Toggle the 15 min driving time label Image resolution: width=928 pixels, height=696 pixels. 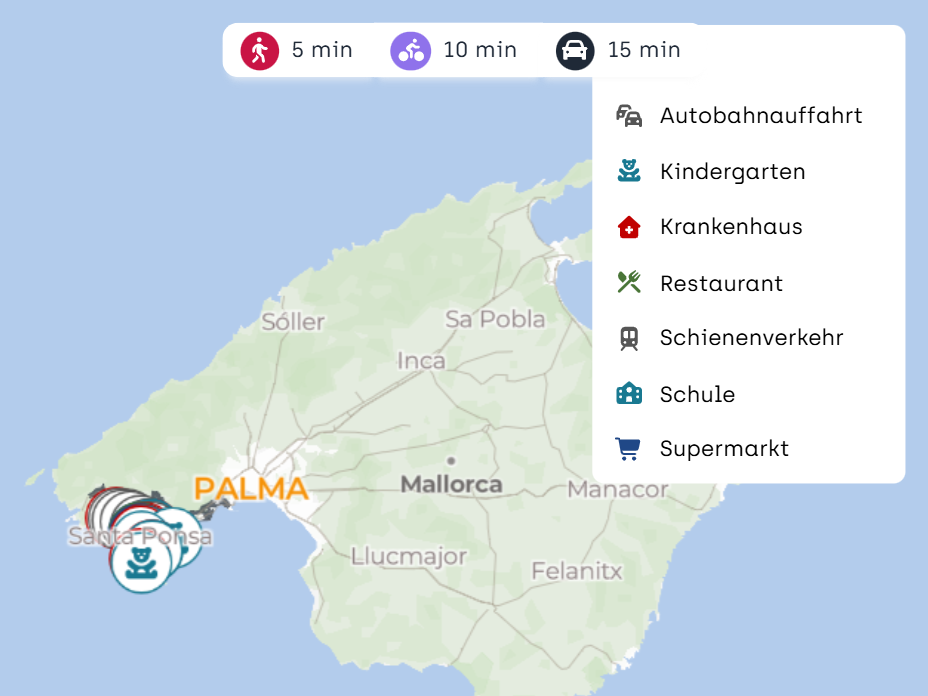tap(644, 50)
